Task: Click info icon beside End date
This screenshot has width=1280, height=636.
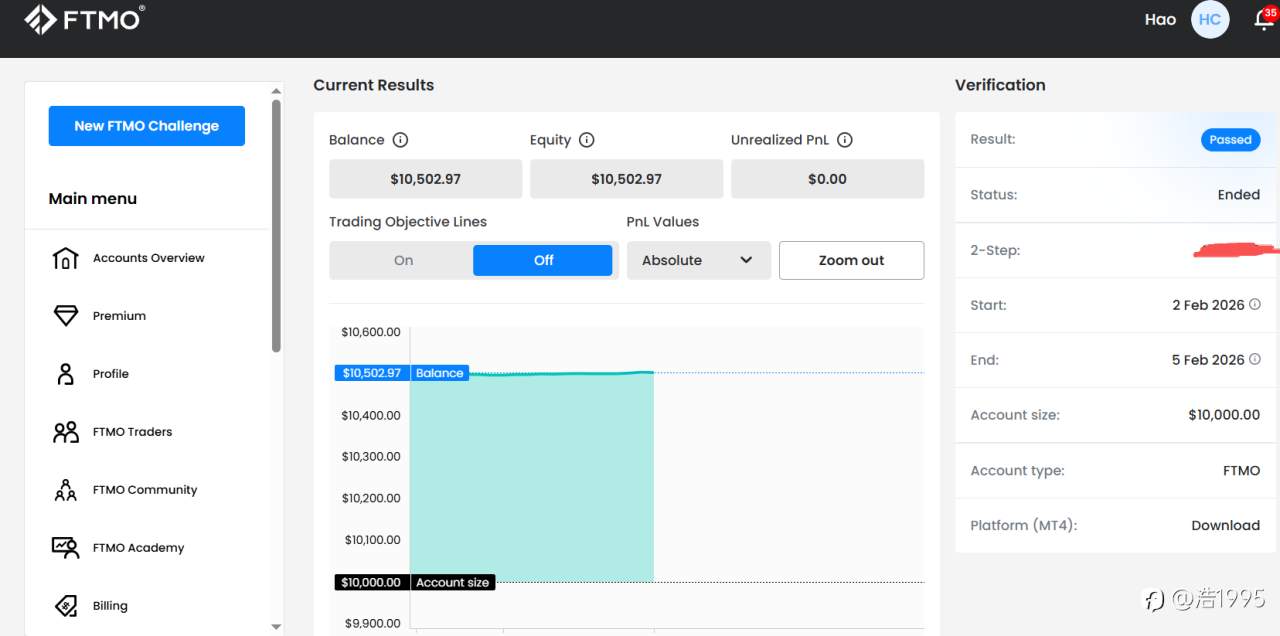Action: coord(1255,359)
